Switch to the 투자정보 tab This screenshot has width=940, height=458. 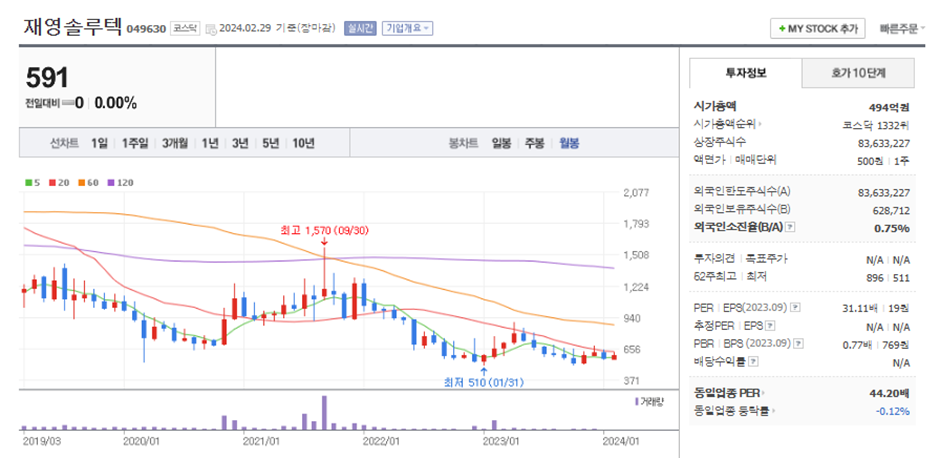coord(746,73)
